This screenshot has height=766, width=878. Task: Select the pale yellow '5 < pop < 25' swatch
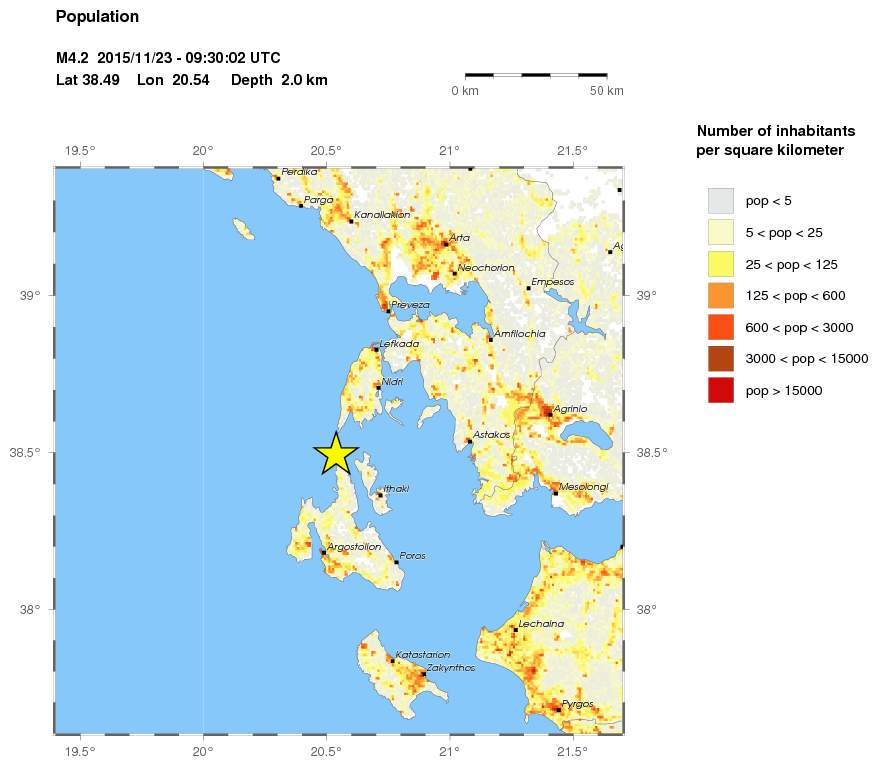(x=720, y=233)
